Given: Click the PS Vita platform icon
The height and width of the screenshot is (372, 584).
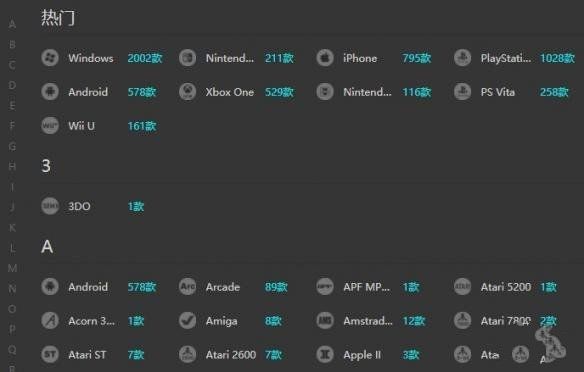Looking at the screenshot, I should (462, 92).
